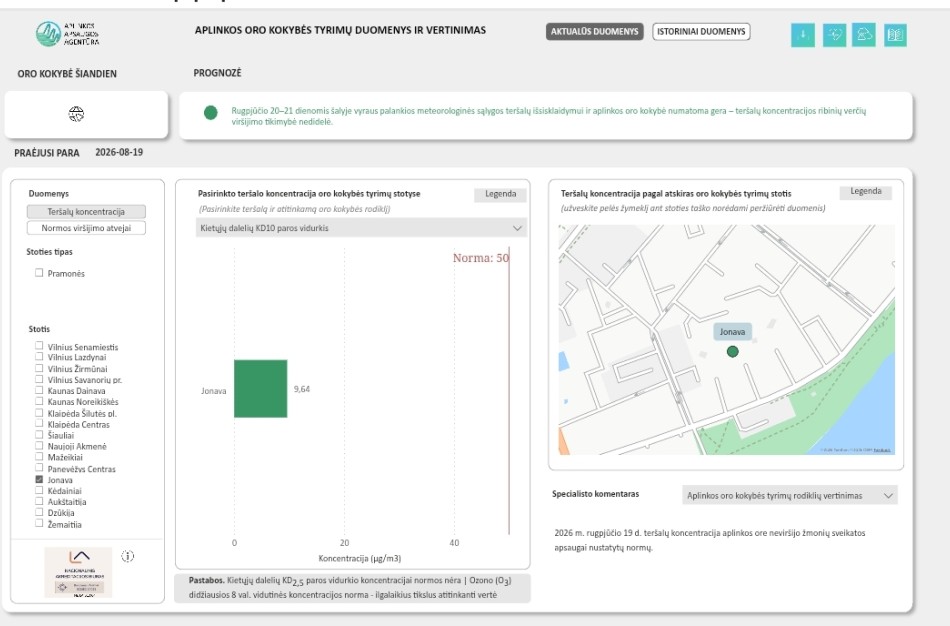Click the date 2026-08-19
Viewport: 950px width, 626px height.
(x=119, y=152)
